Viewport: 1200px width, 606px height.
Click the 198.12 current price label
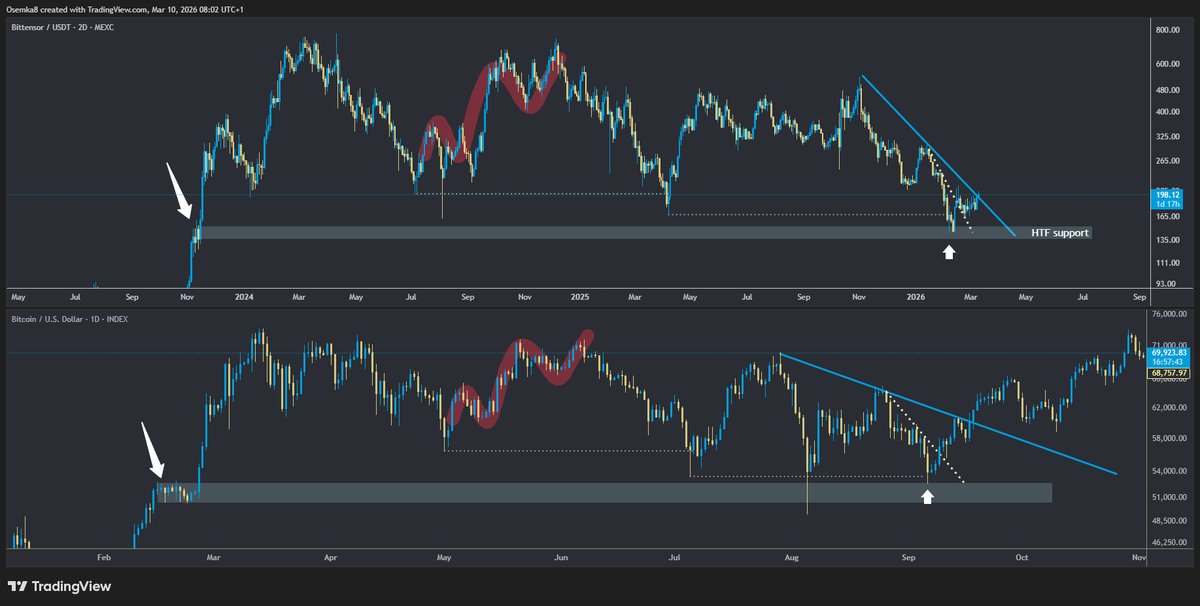click(x=1168, y=194)
